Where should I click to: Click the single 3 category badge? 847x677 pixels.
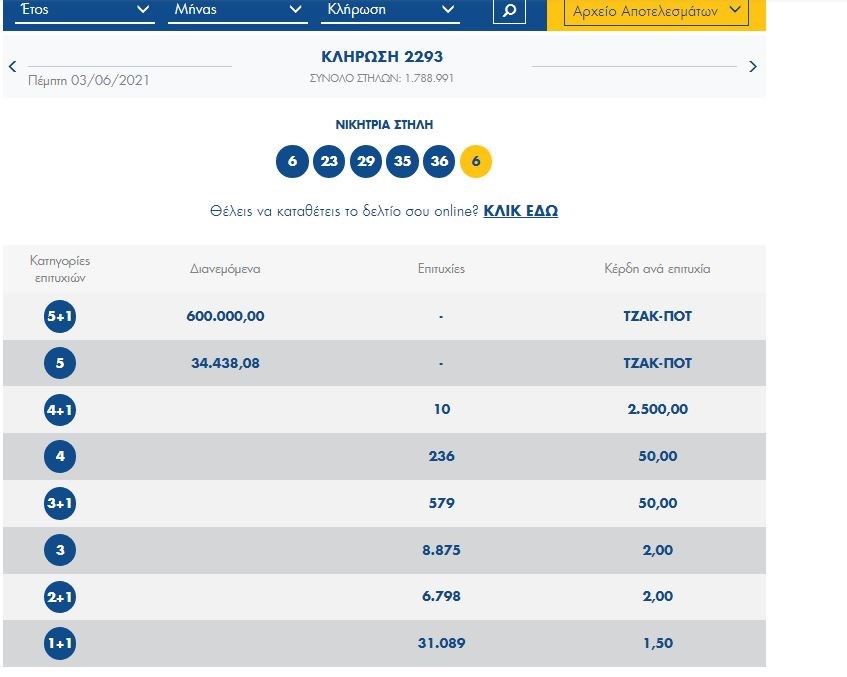[x=60, y=550]
